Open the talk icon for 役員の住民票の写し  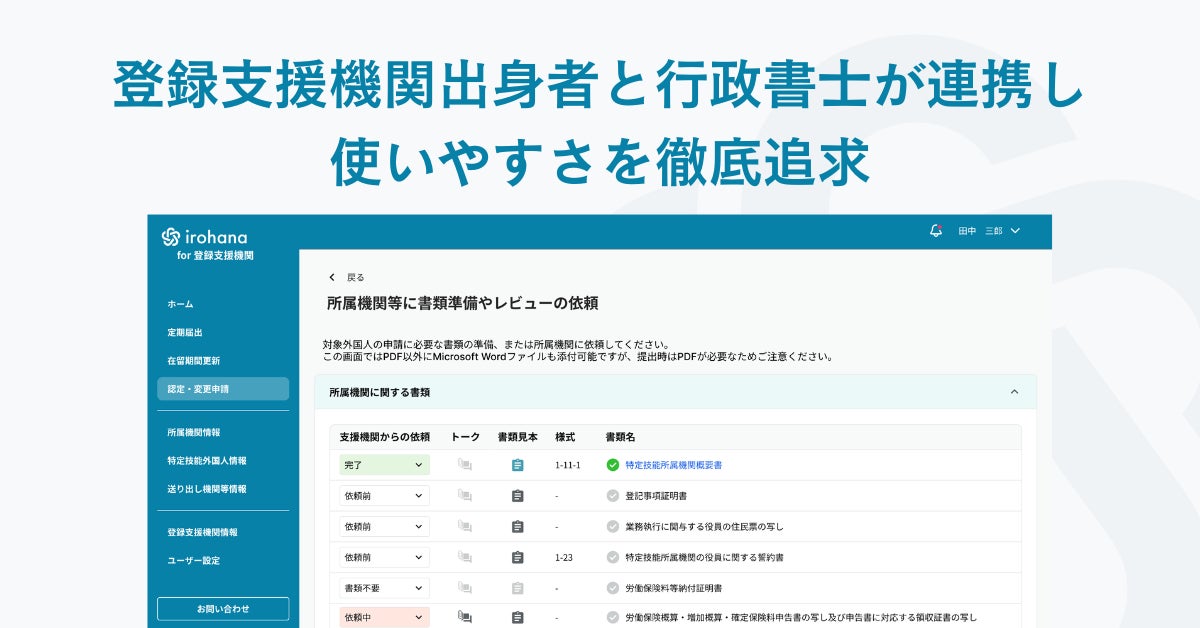pyautogui.click(x=465, y=526)
